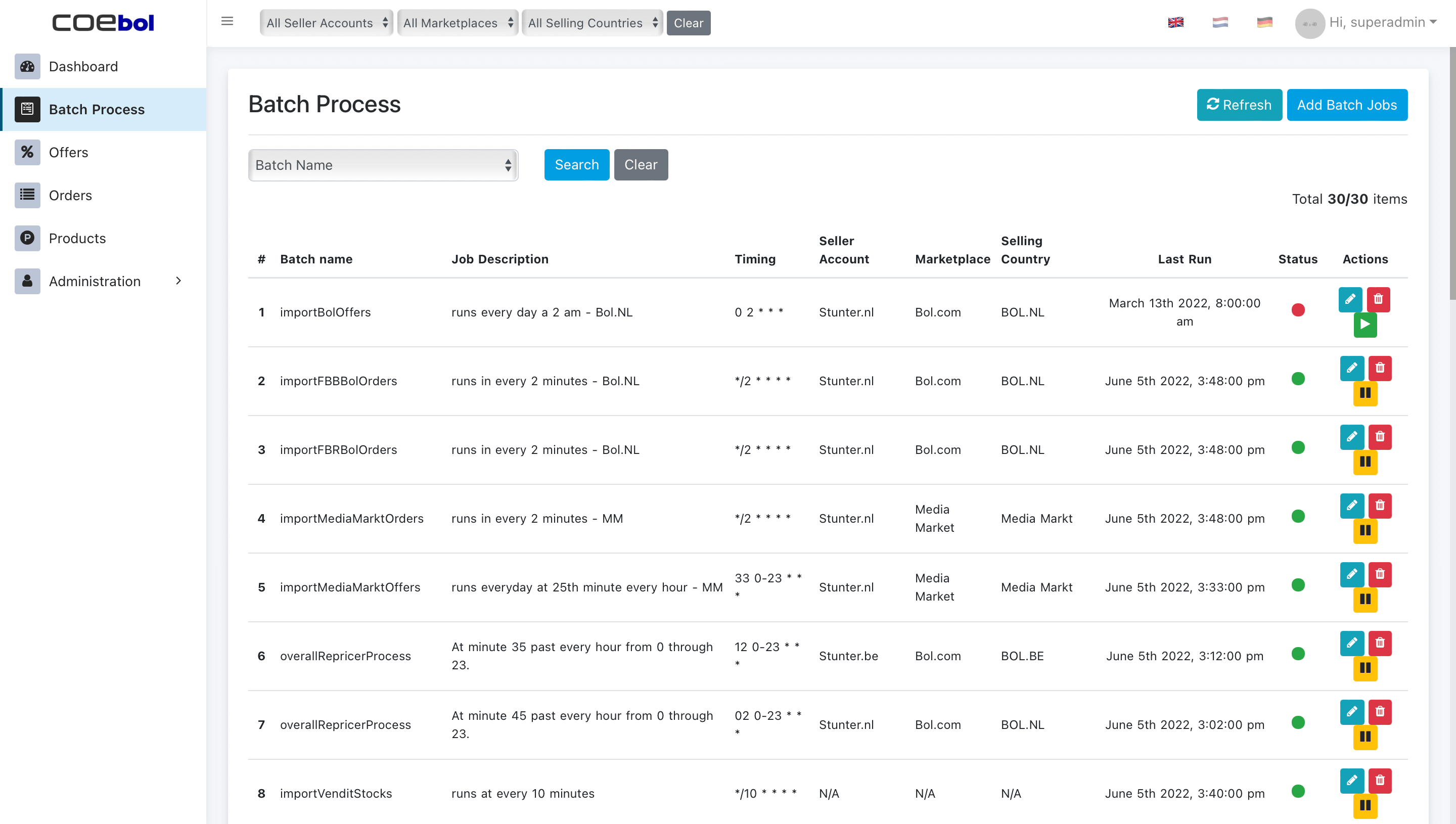Pause the importFBRBolOrders job
This screenshot has width=1456, height=824.
click(x=1365, y=463)
